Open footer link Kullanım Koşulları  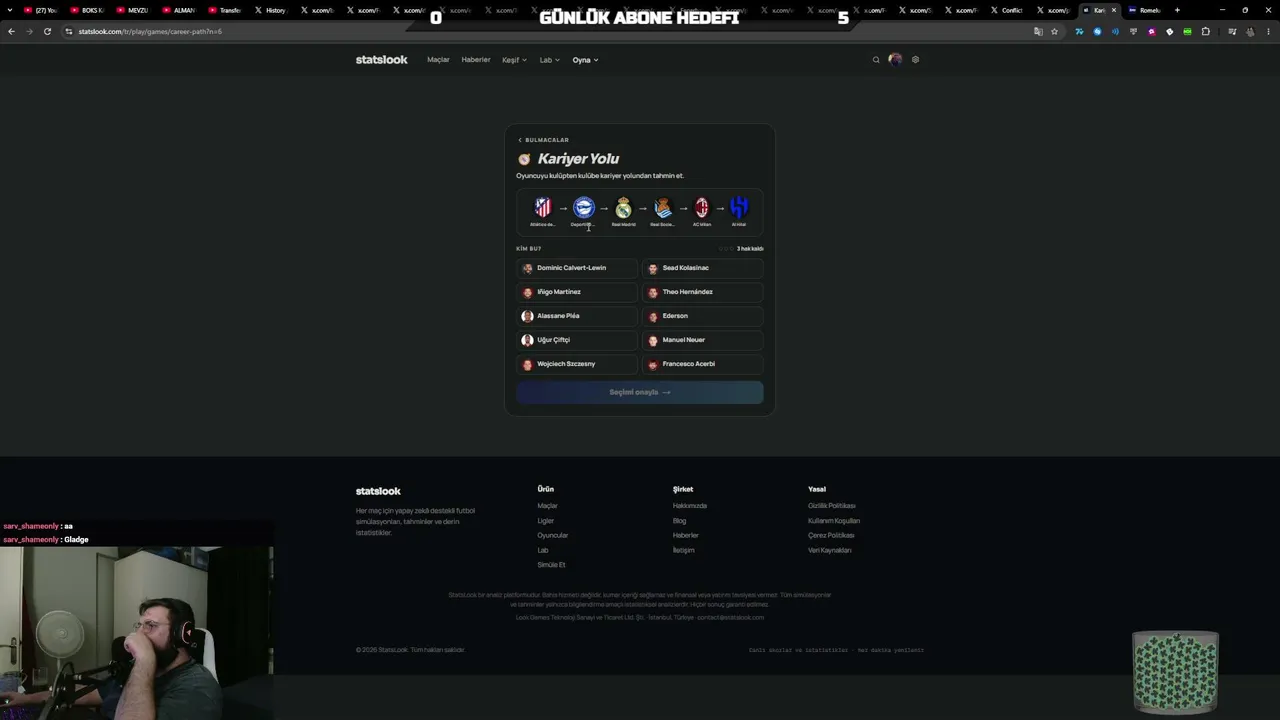point(834,521)
